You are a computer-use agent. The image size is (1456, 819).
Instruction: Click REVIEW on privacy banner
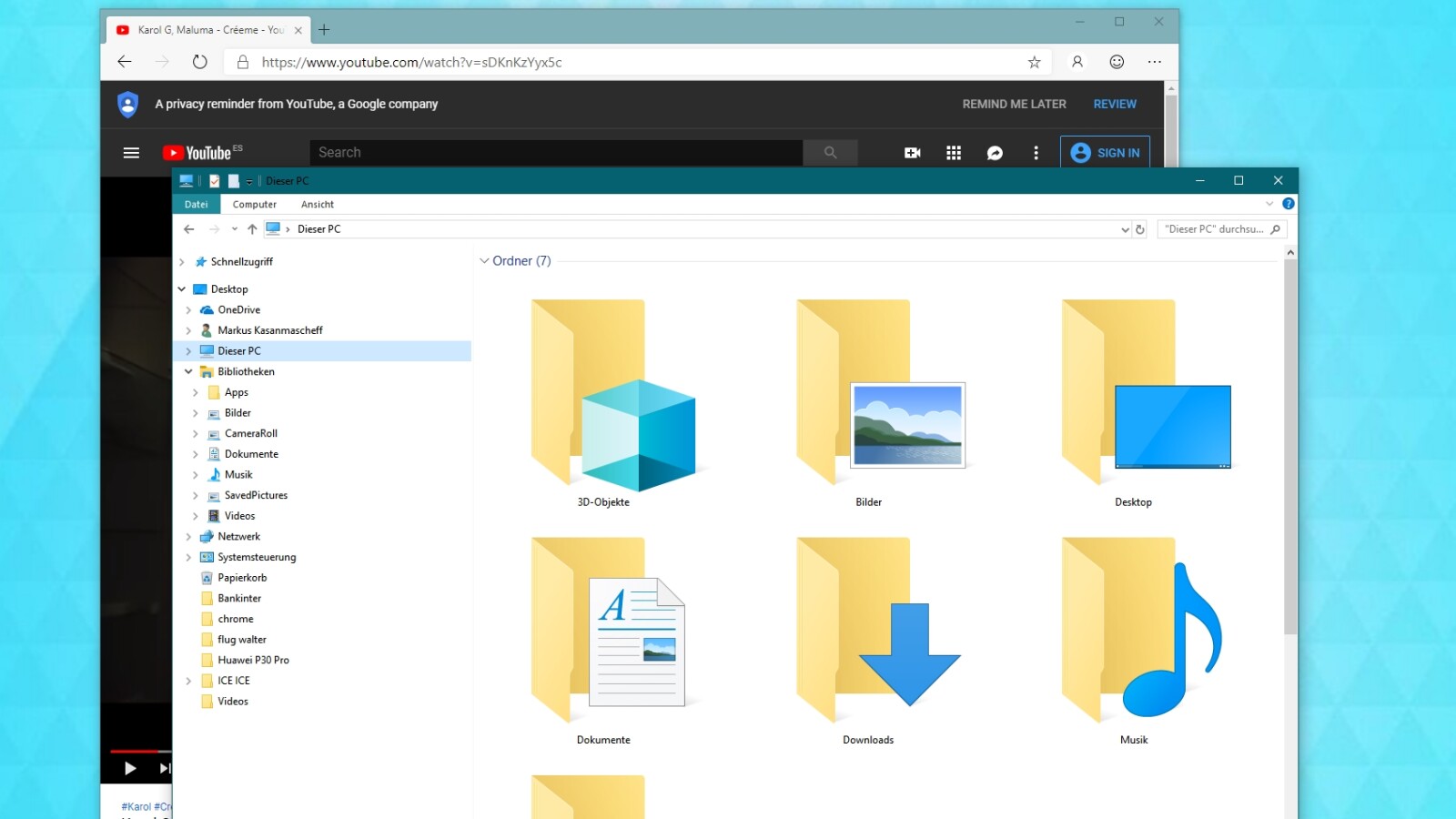click(1115, 105)
